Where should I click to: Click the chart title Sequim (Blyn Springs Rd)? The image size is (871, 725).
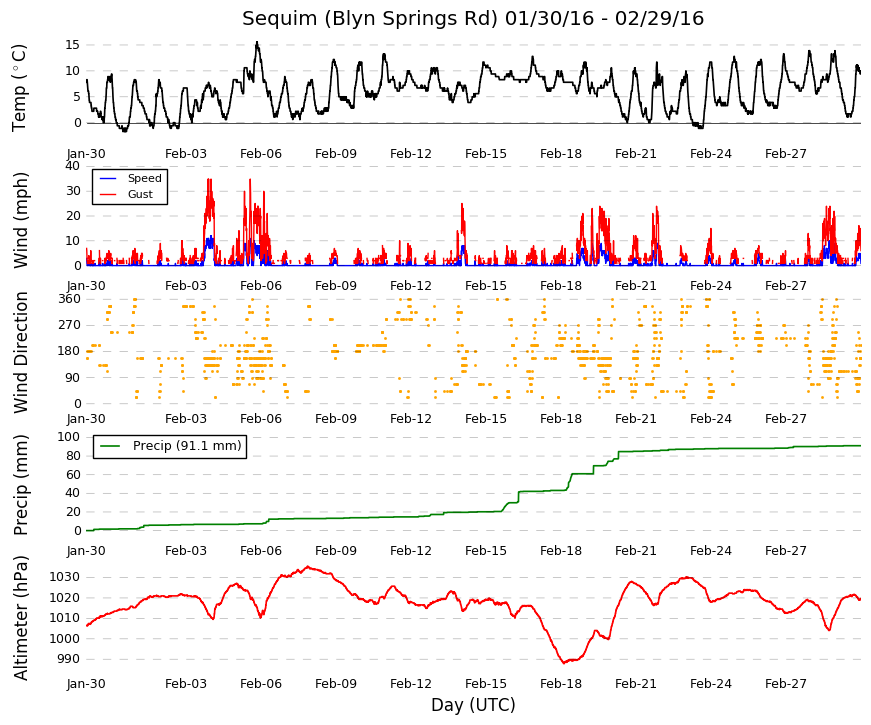(x=370, y=19)
